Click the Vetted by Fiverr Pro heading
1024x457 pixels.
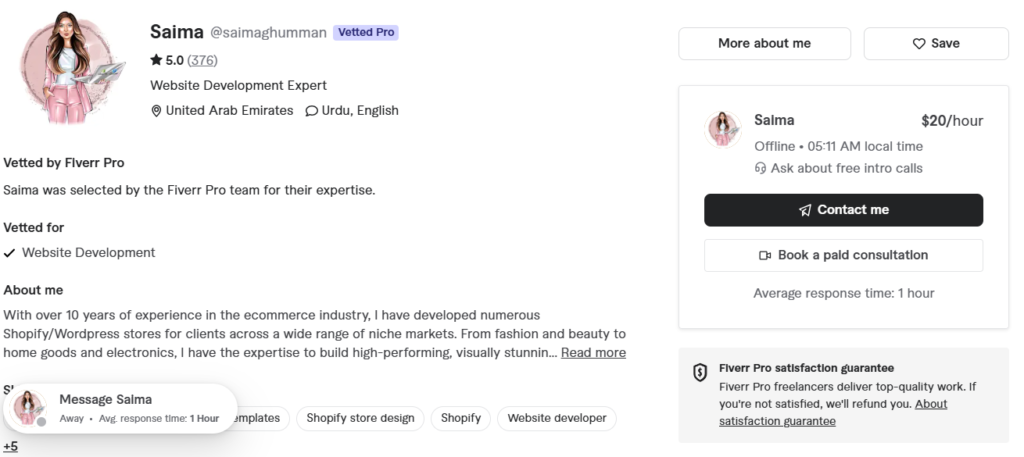pos(63,163)
